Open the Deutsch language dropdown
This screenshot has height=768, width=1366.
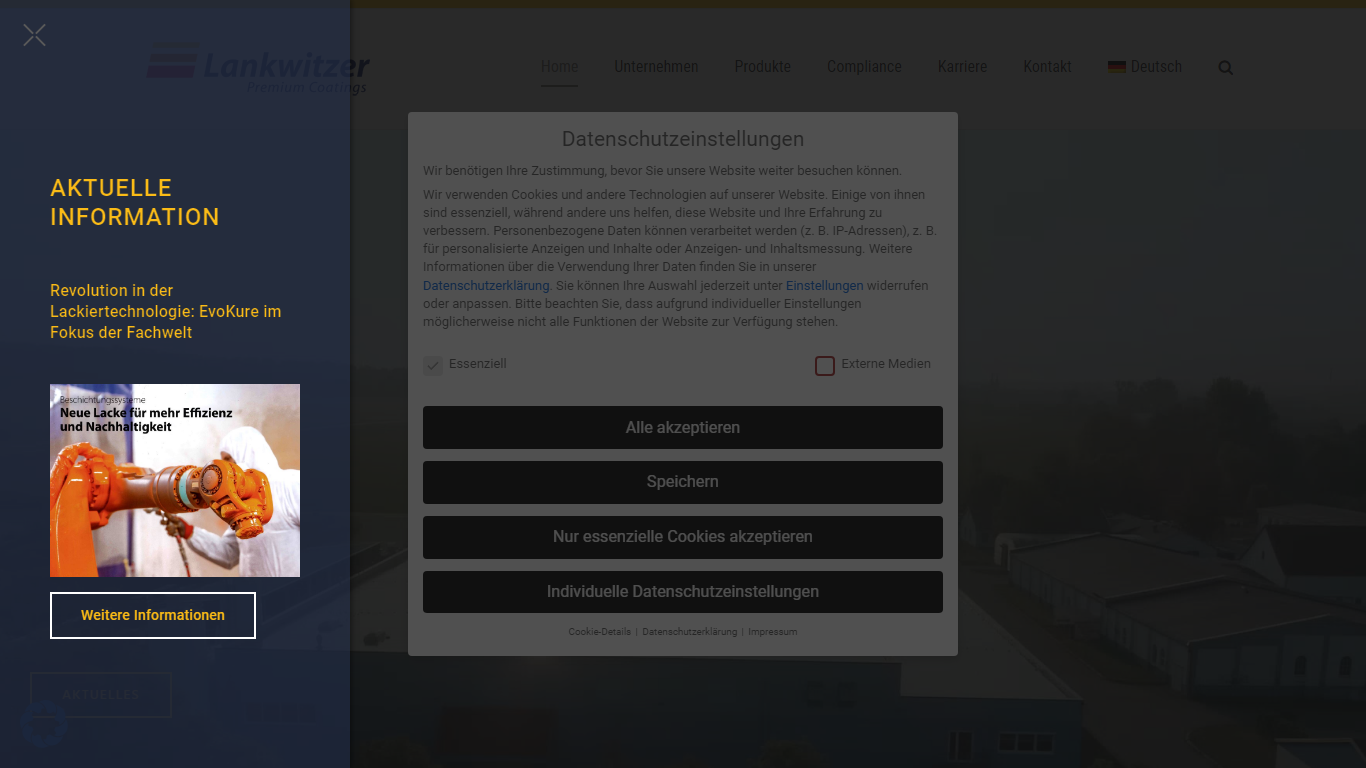1145,67
